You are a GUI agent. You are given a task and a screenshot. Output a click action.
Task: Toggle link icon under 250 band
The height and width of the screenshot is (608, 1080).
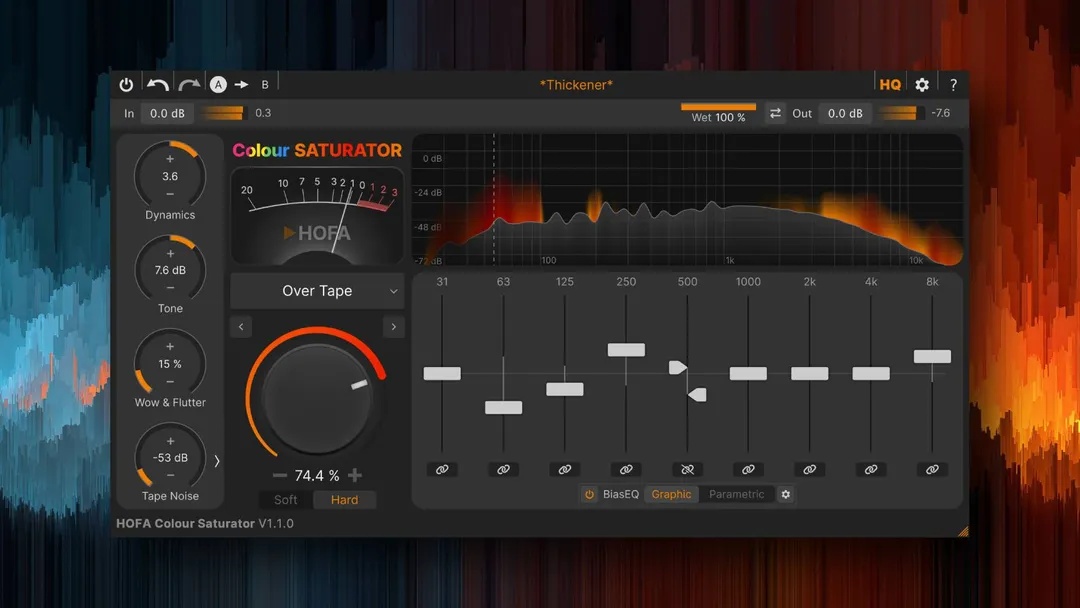pos(626,470)
